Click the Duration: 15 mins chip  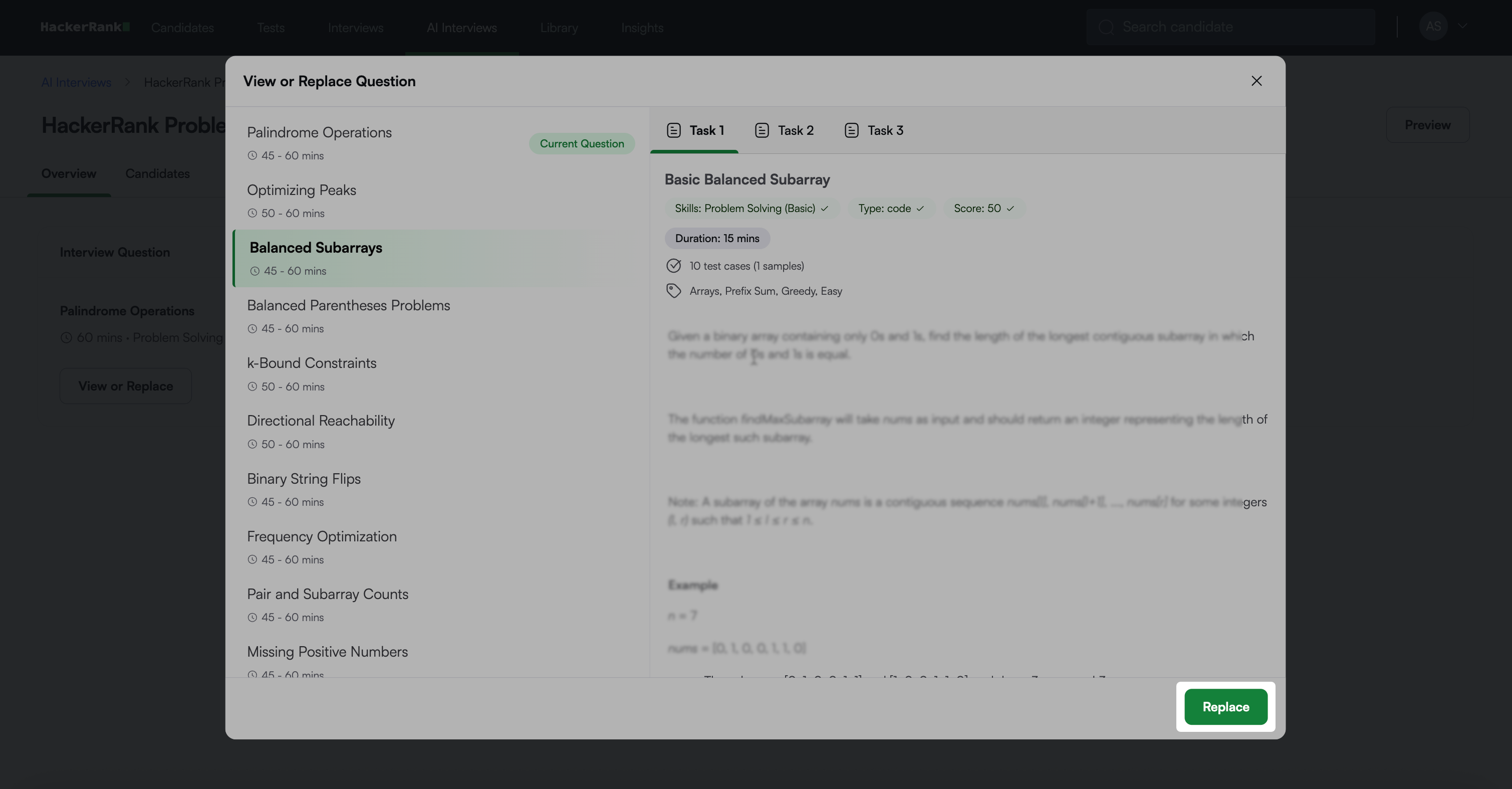coord(717,239)
